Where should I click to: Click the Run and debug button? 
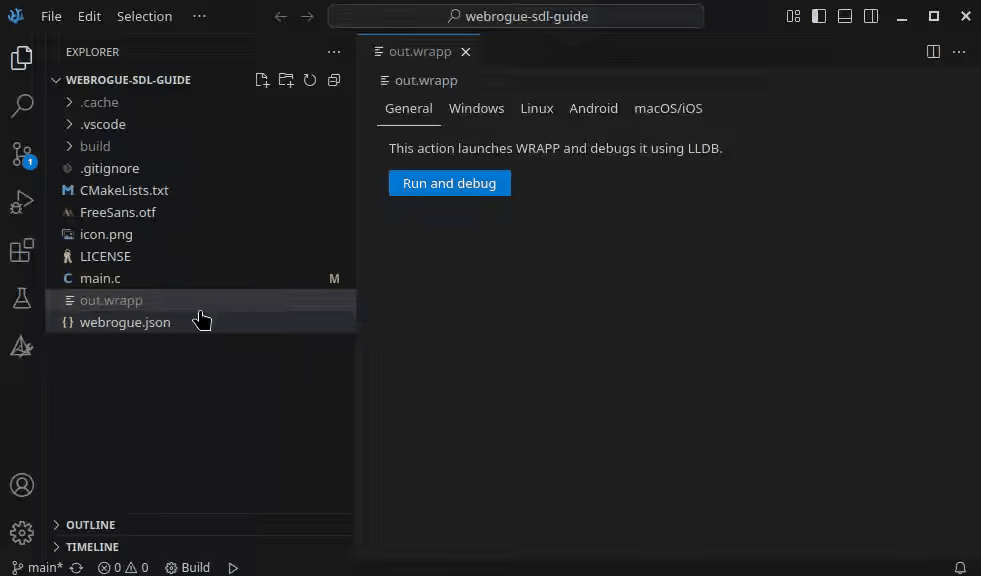click(x=450, y=183)
